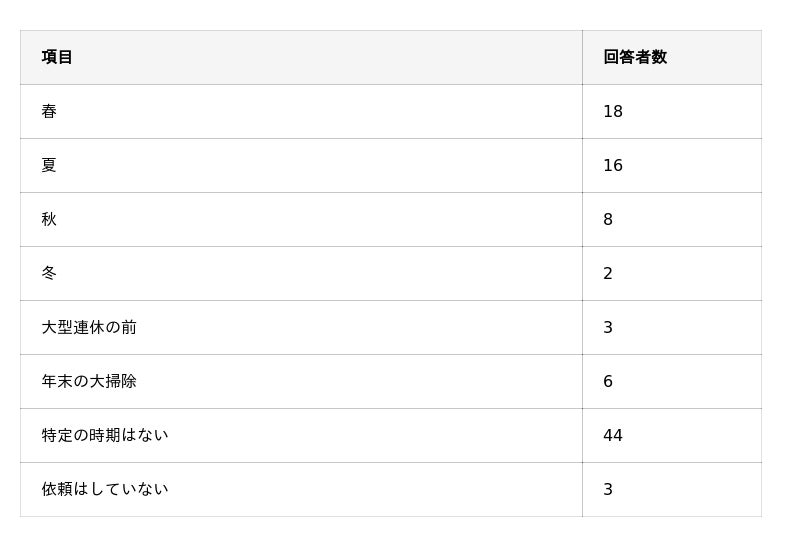
Task: Select the 年末の大掃除 cell
Action: point(89,381)
